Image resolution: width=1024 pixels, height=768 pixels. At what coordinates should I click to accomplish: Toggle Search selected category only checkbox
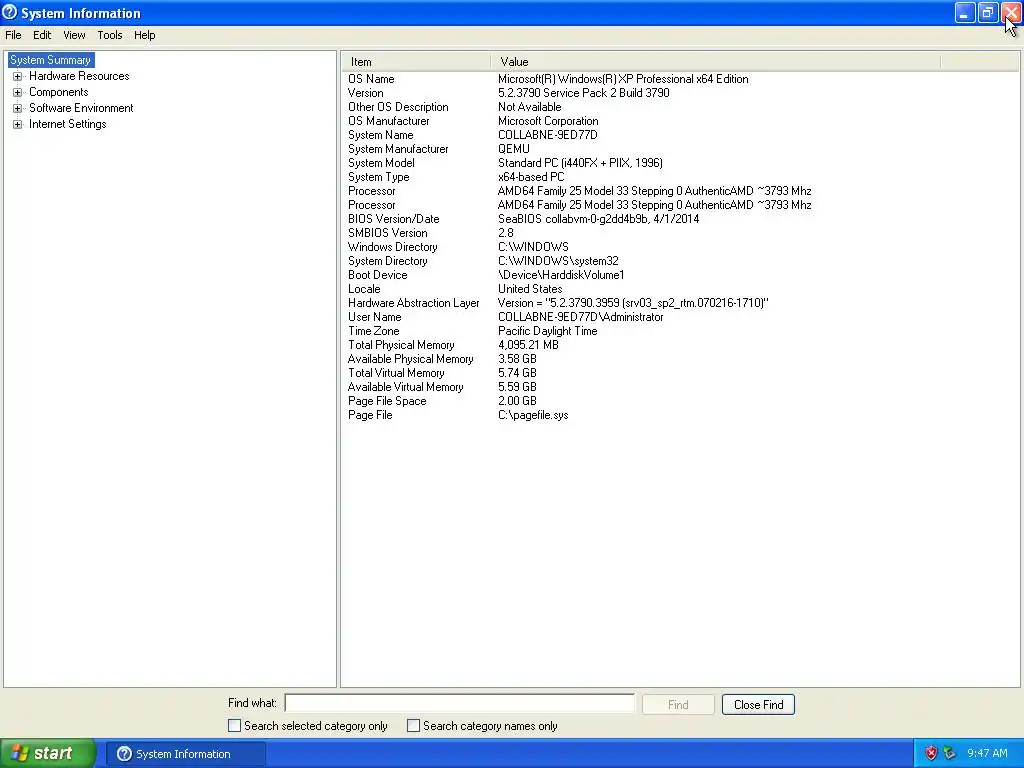(x=234, y=726)
